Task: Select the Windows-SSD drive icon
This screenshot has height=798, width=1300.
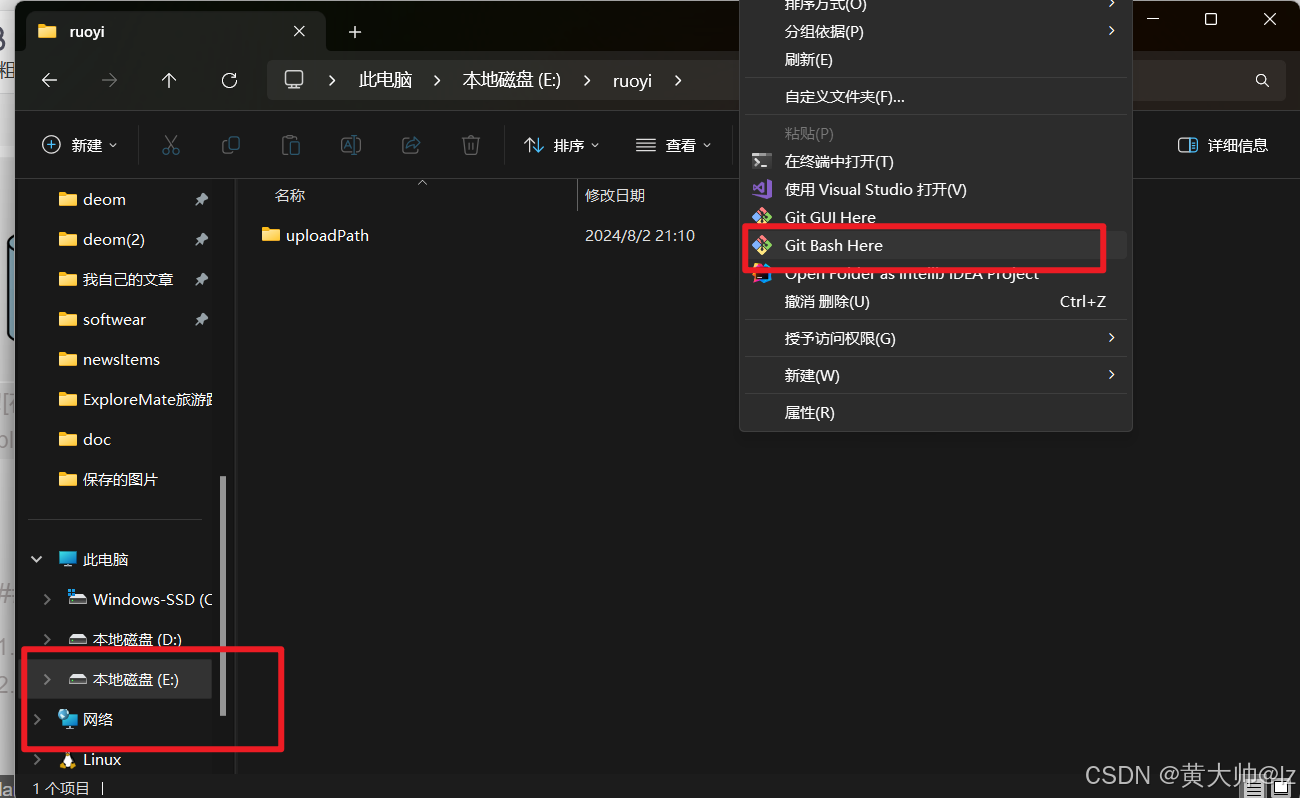Action: click(x=78, y=598)
